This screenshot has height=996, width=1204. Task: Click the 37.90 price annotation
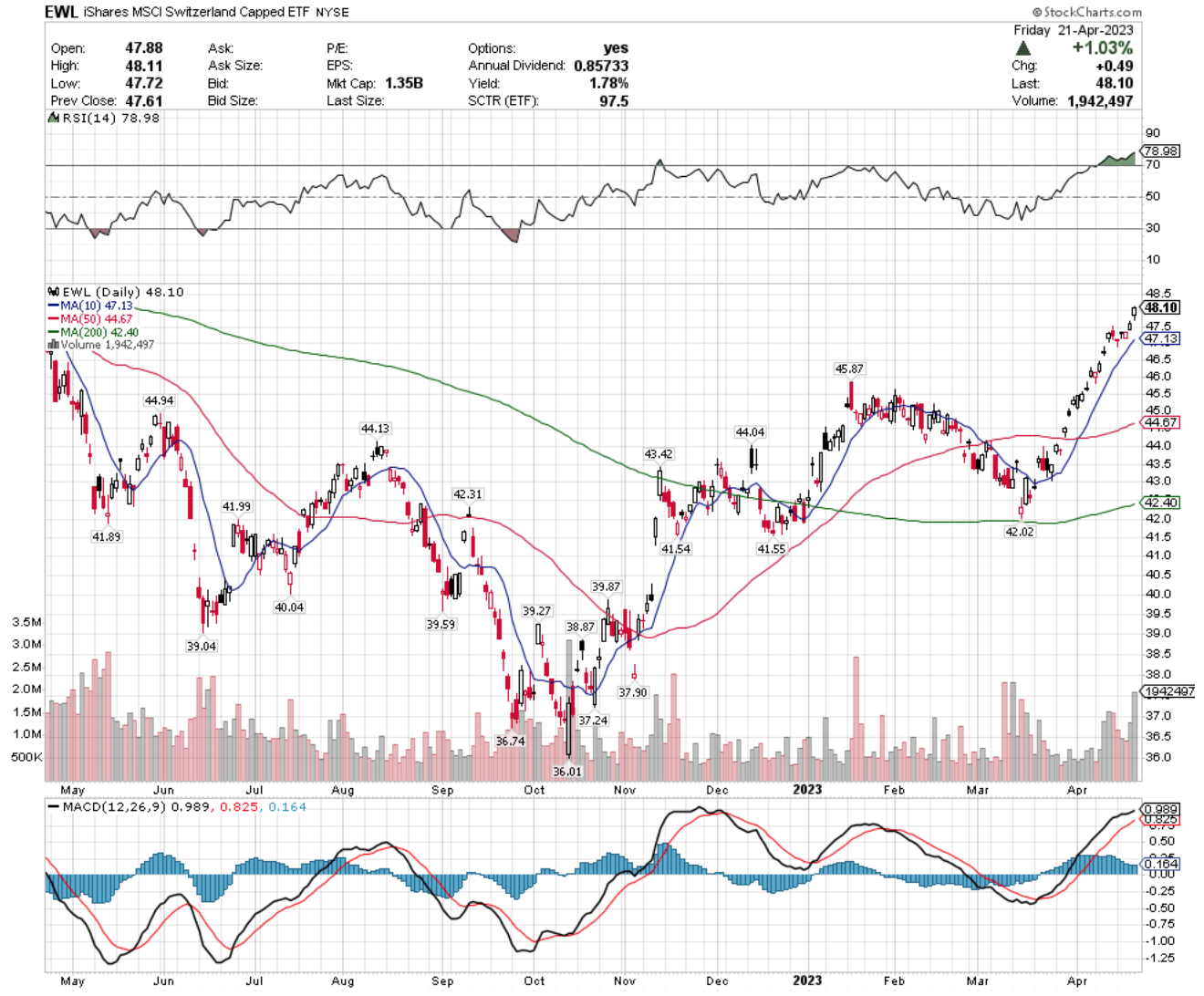pos(633,692)
